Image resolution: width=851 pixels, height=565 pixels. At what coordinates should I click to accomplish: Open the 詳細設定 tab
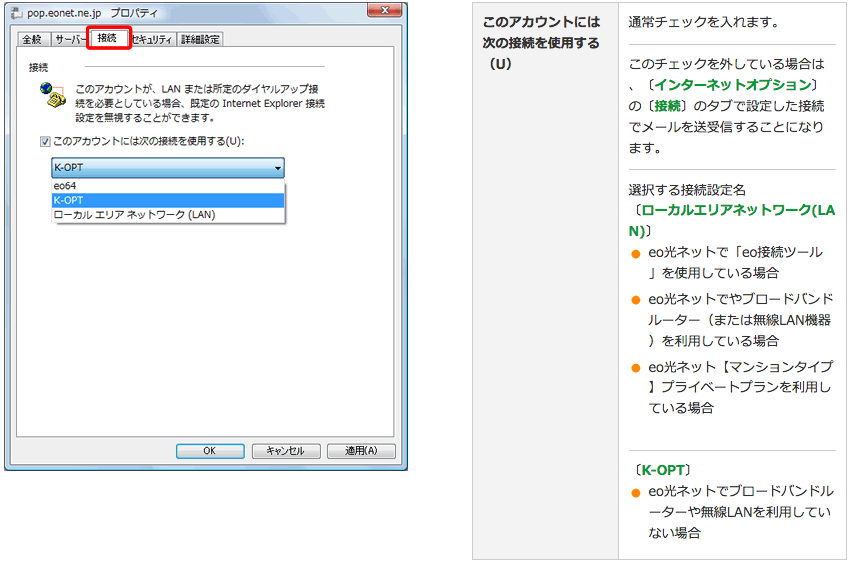point(200,40)
